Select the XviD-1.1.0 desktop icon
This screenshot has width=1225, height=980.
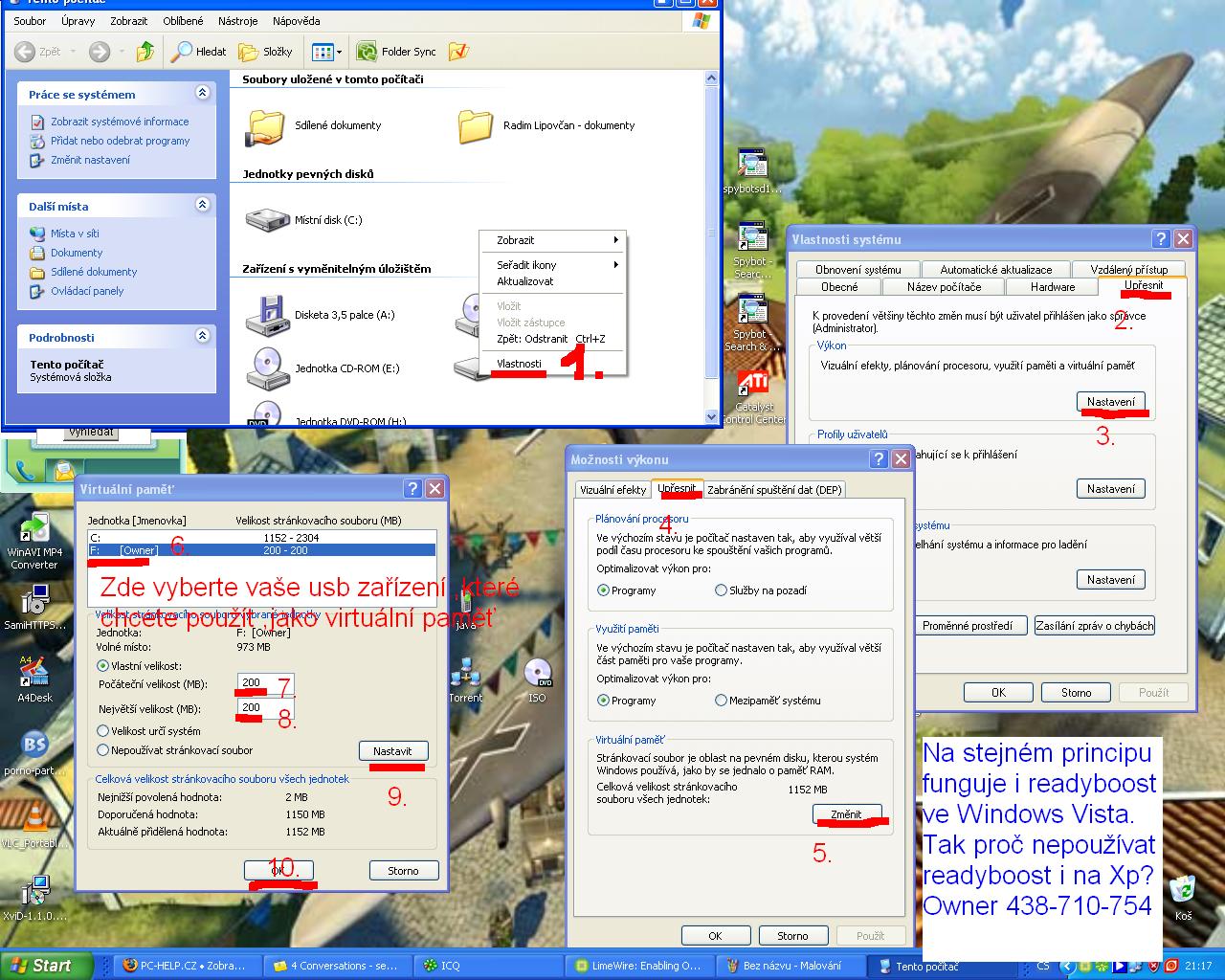coord(34,898)
